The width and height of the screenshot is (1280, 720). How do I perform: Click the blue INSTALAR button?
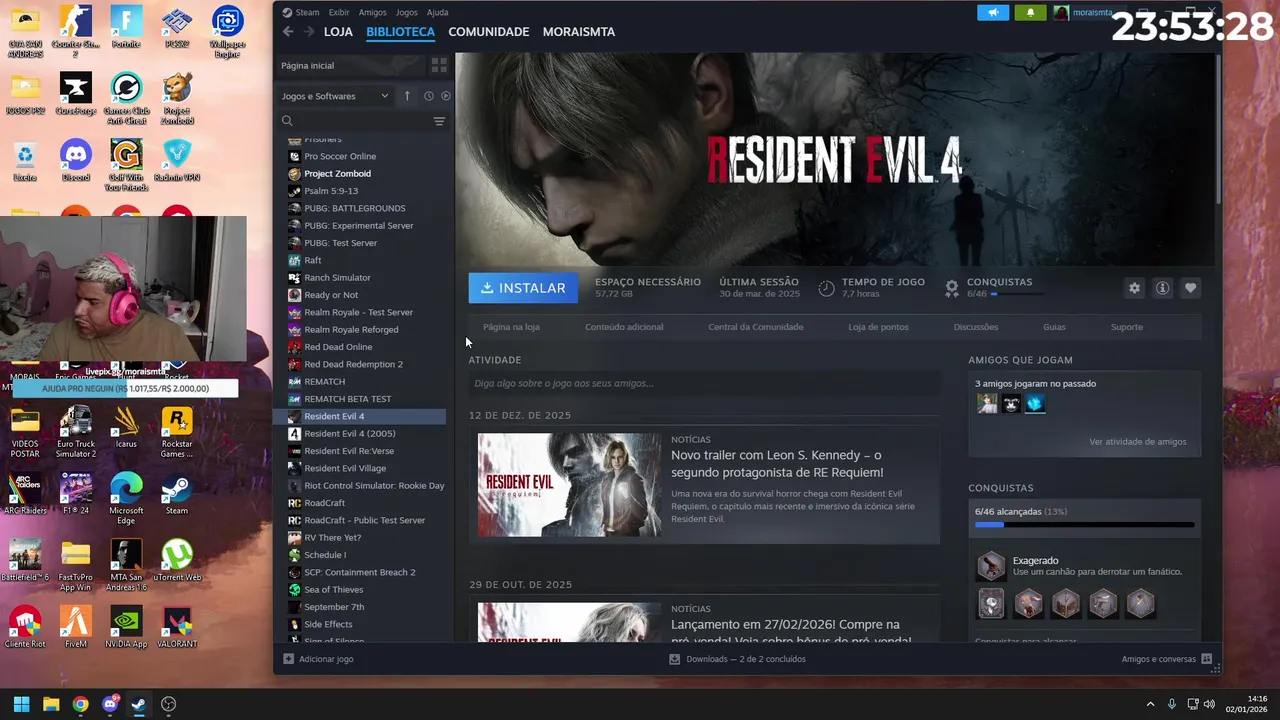[x=523, y=288]
